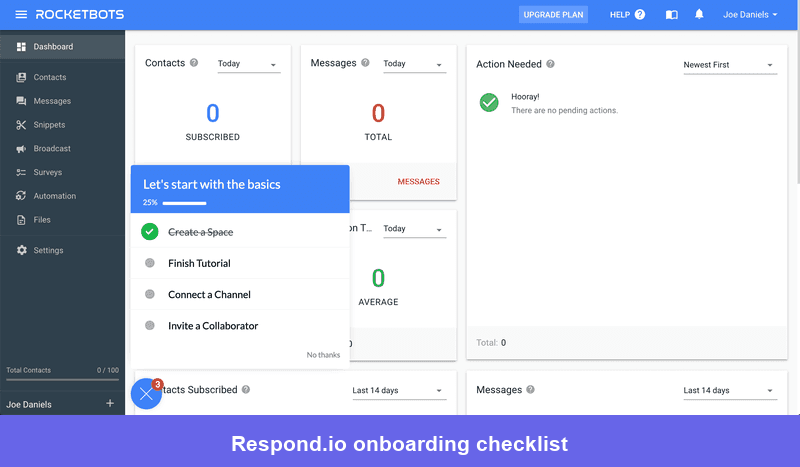This screenshot has height=467, width=800.
Task: Open Messages chart Last 14 days dropdown
Action: (730, 390)
